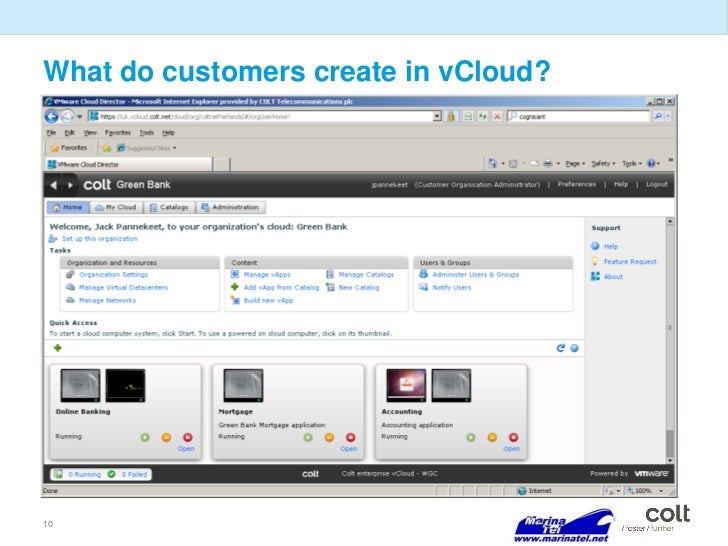
Task: Click the IE print toolbar icon
Action: [x=548, y=163]
